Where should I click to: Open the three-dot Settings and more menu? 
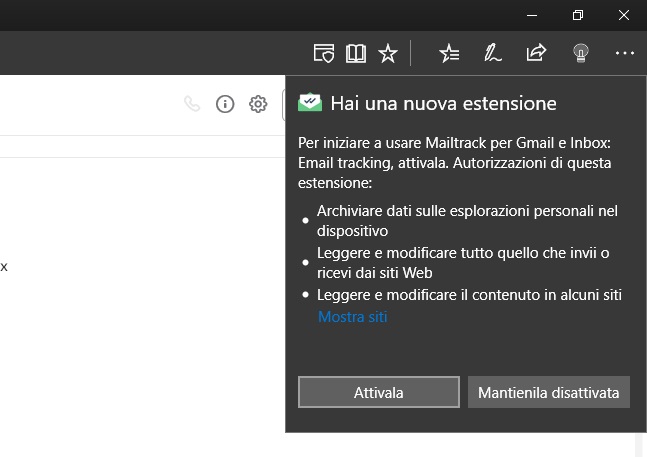pos(625,53)
